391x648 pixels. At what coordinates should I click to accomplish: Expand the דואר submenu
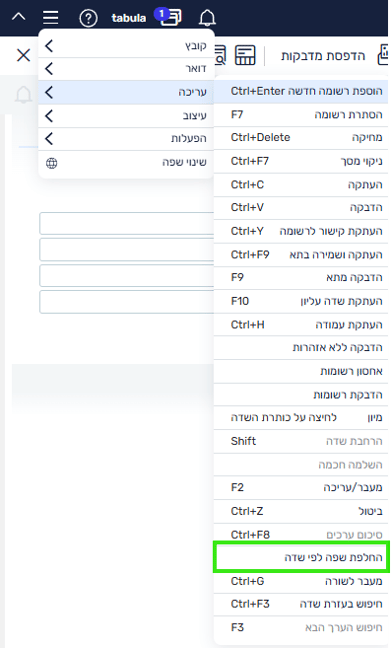(126, 69)
